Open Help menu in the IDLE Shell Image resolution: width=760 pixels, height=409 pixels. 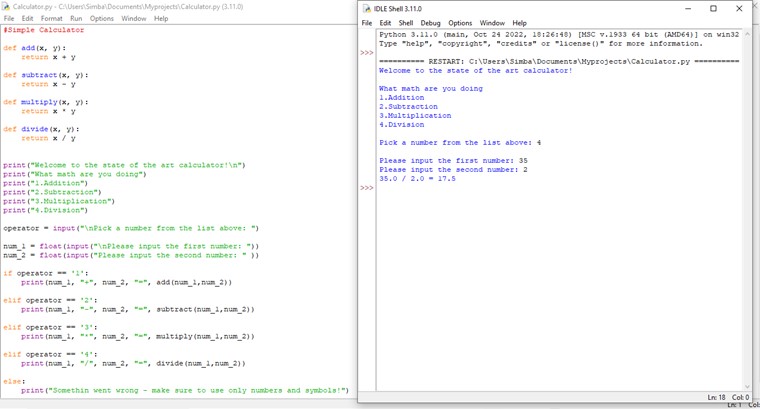pyautogui.click(x=519, y=23)
